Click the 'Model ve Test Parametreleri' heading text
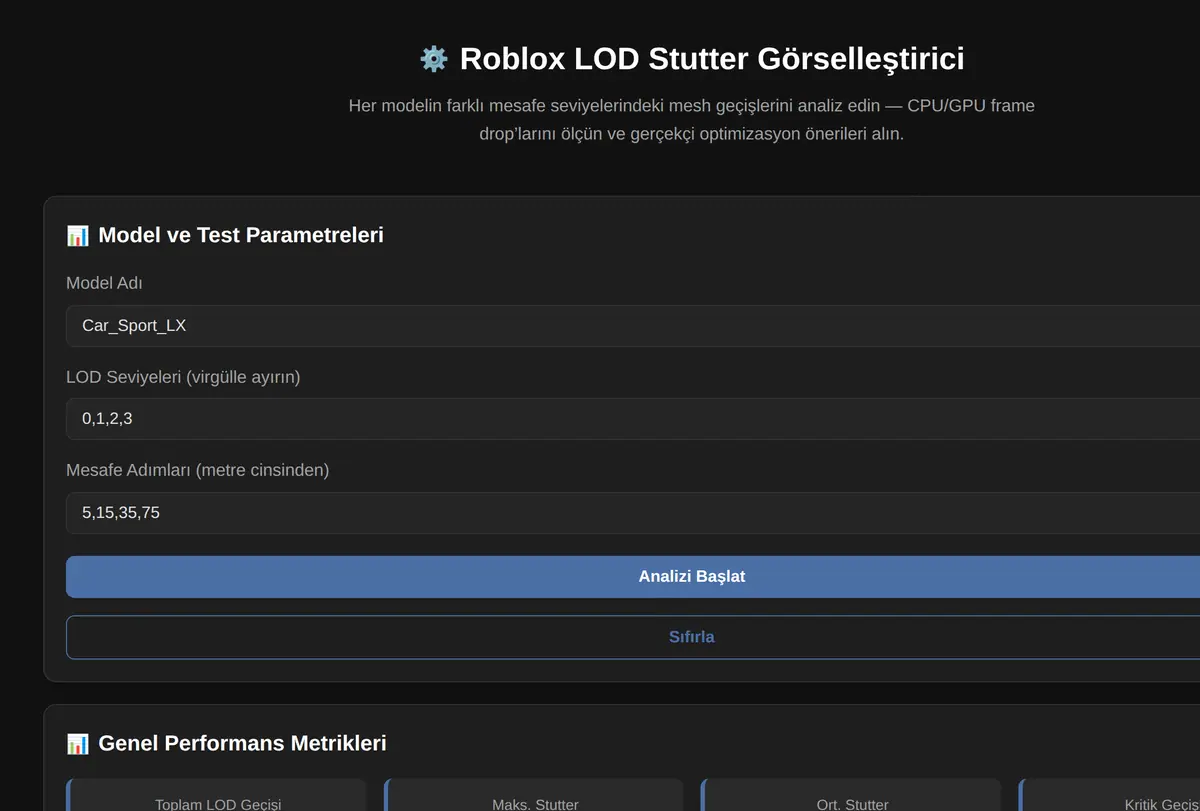The height and width of the screenshot is (811, 1200). [241, 235]
